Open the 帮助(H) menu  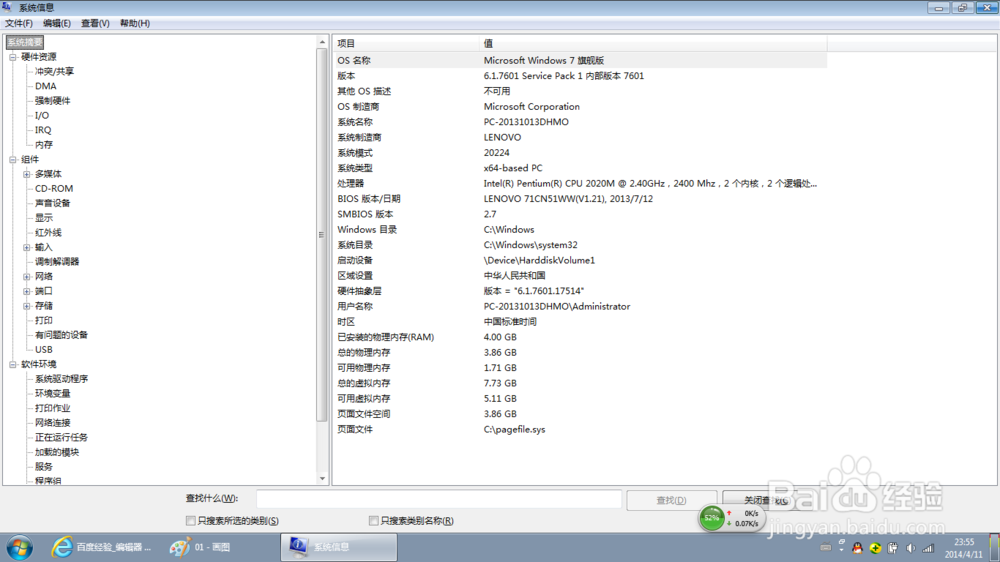click(135, 23)
